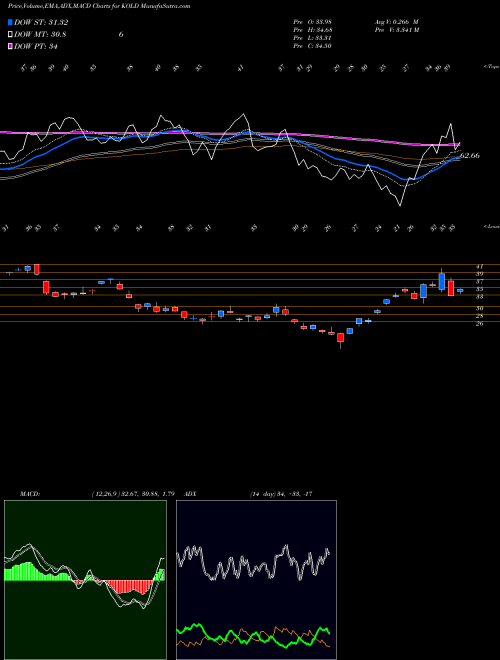Click the 'MACD:' panel heading
Image resolution: width=500 pixels, height=660 pixels.
coord(30,494)
